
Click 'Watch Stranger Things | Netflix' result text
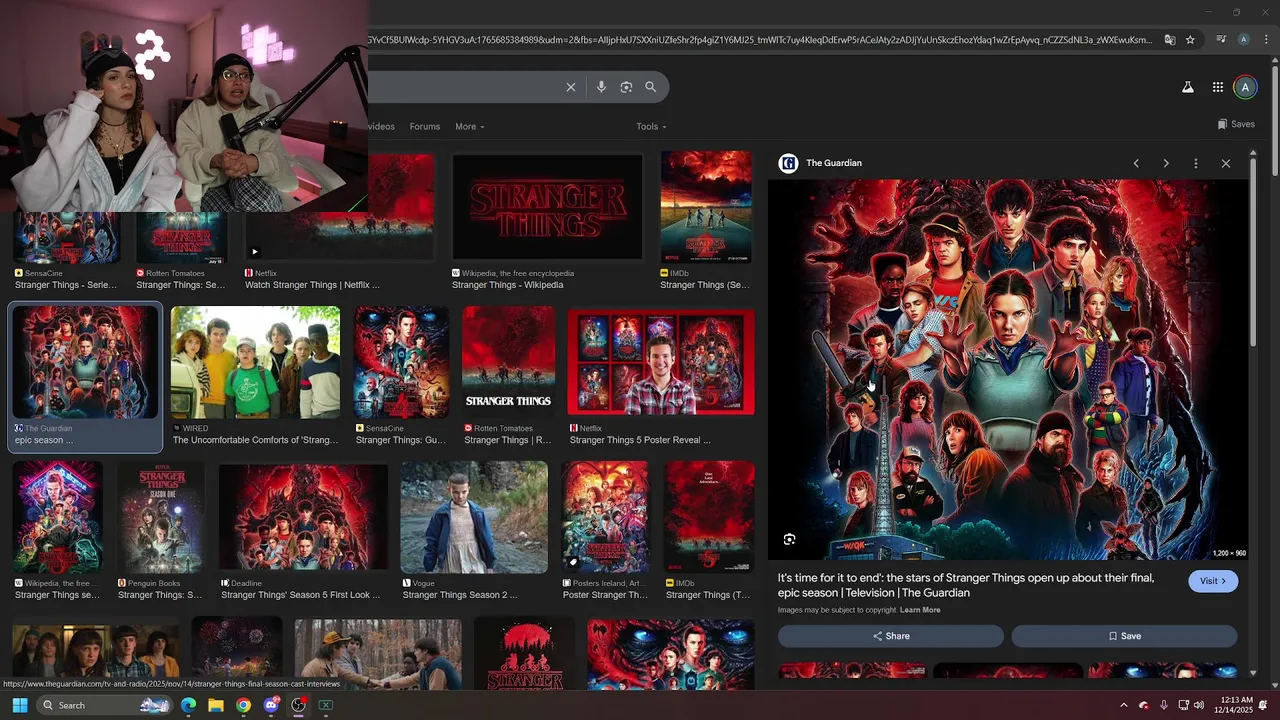312,285
